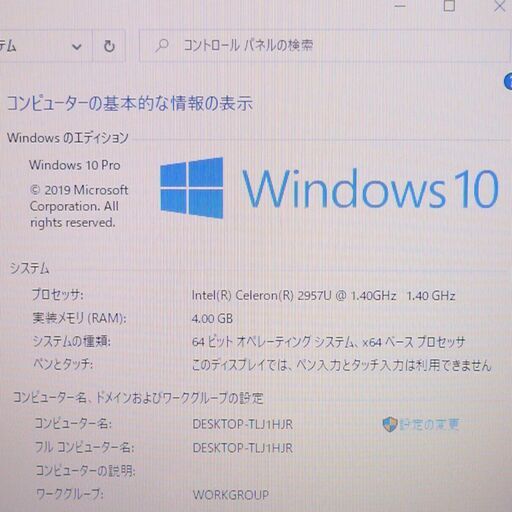Click the heading 'コンピューターの基本的な情報の表示'
512x512 pixels.
tap(130, 103)
